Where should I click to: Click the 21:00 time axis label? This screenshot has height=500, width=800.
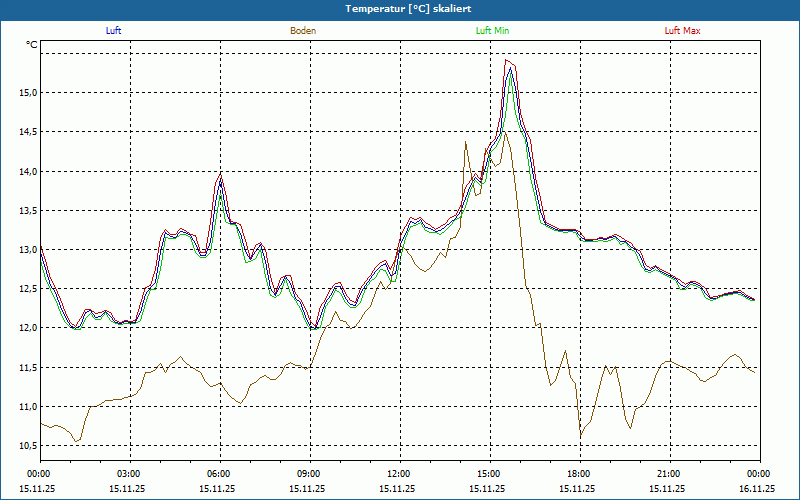669,474
